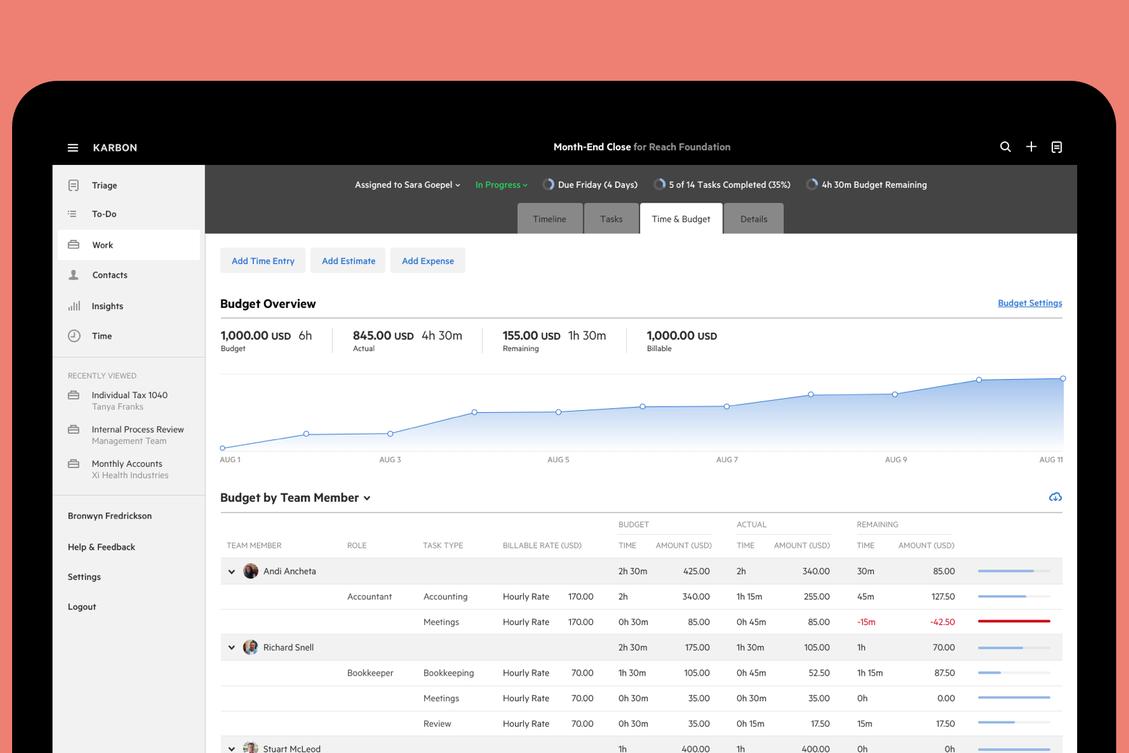1129x753 pixels.
Task: Click the Work briefcase icon
Action: 73,245
